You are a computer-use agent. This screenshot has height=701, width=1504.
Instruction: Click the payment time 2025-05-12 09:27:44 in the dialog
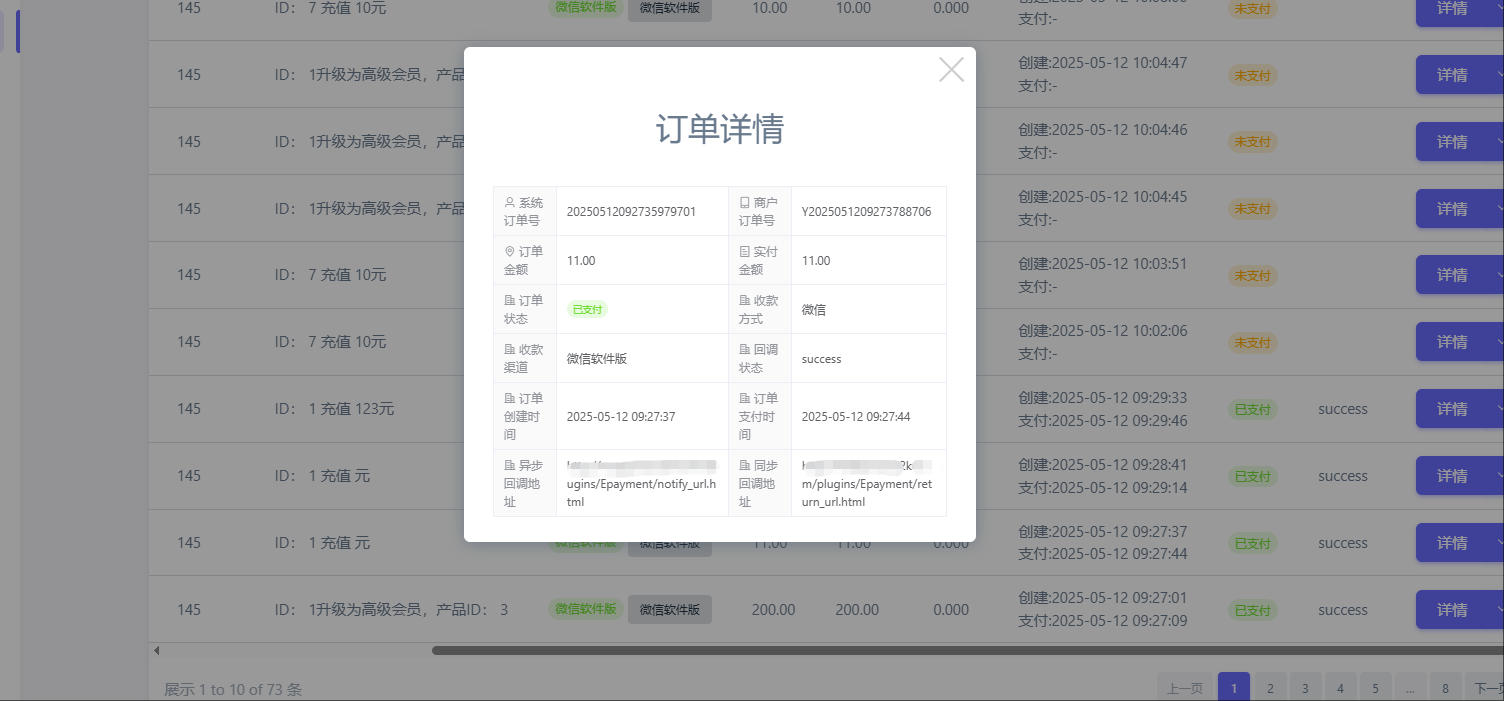click(856, 417)
